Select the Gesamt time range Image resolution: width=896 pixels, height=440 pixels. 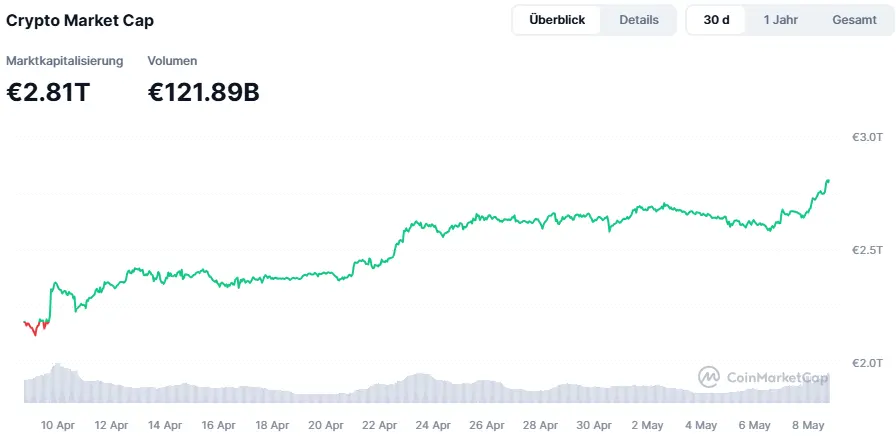click(x=854, y=20)
